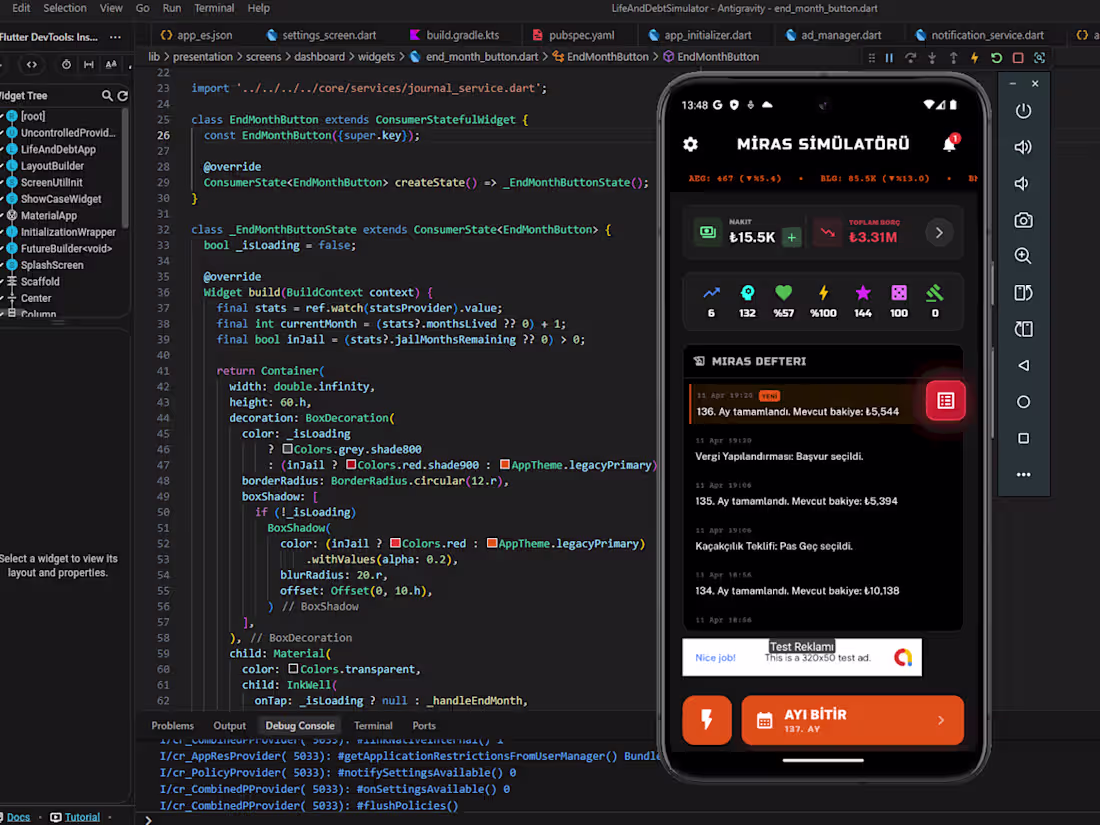The height and width of the screenshot is (825, 1100).
Task: Open Flutter DevTools panel more actions
Action: (115, 37)
